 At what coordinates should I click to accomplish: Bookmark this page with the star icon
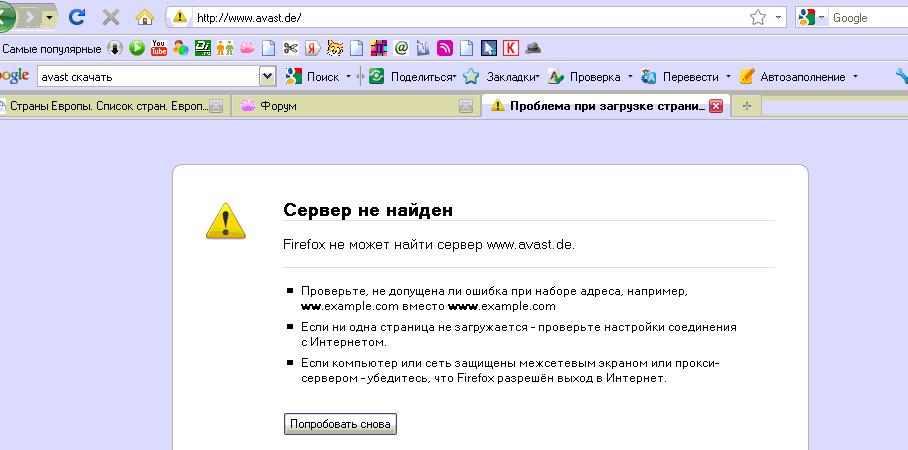pyautogui.click(x=757, y=17)
